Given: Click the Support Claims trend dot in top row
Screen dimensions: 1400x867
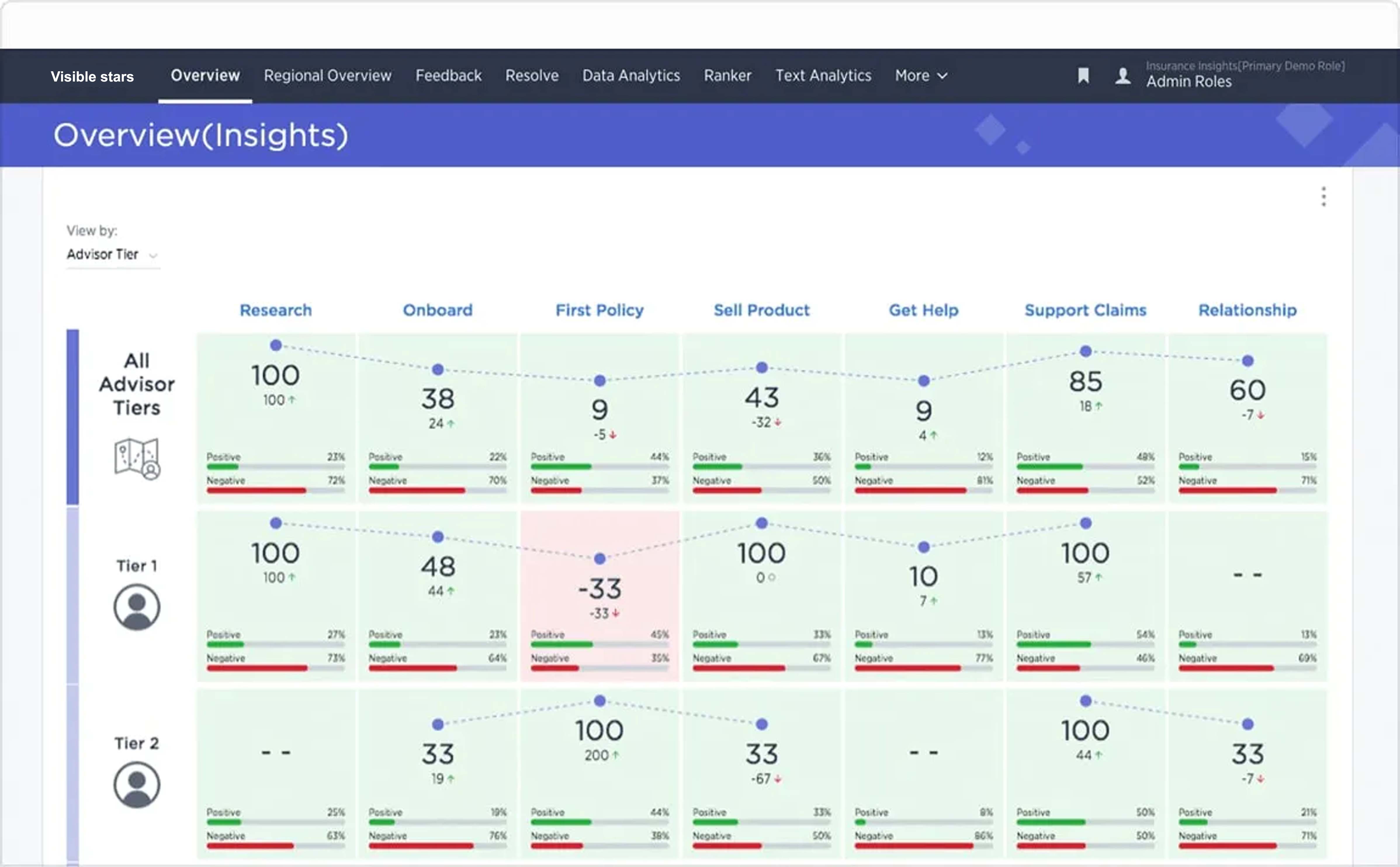Looking at the screenshot, I should (x=1085, y=351).
